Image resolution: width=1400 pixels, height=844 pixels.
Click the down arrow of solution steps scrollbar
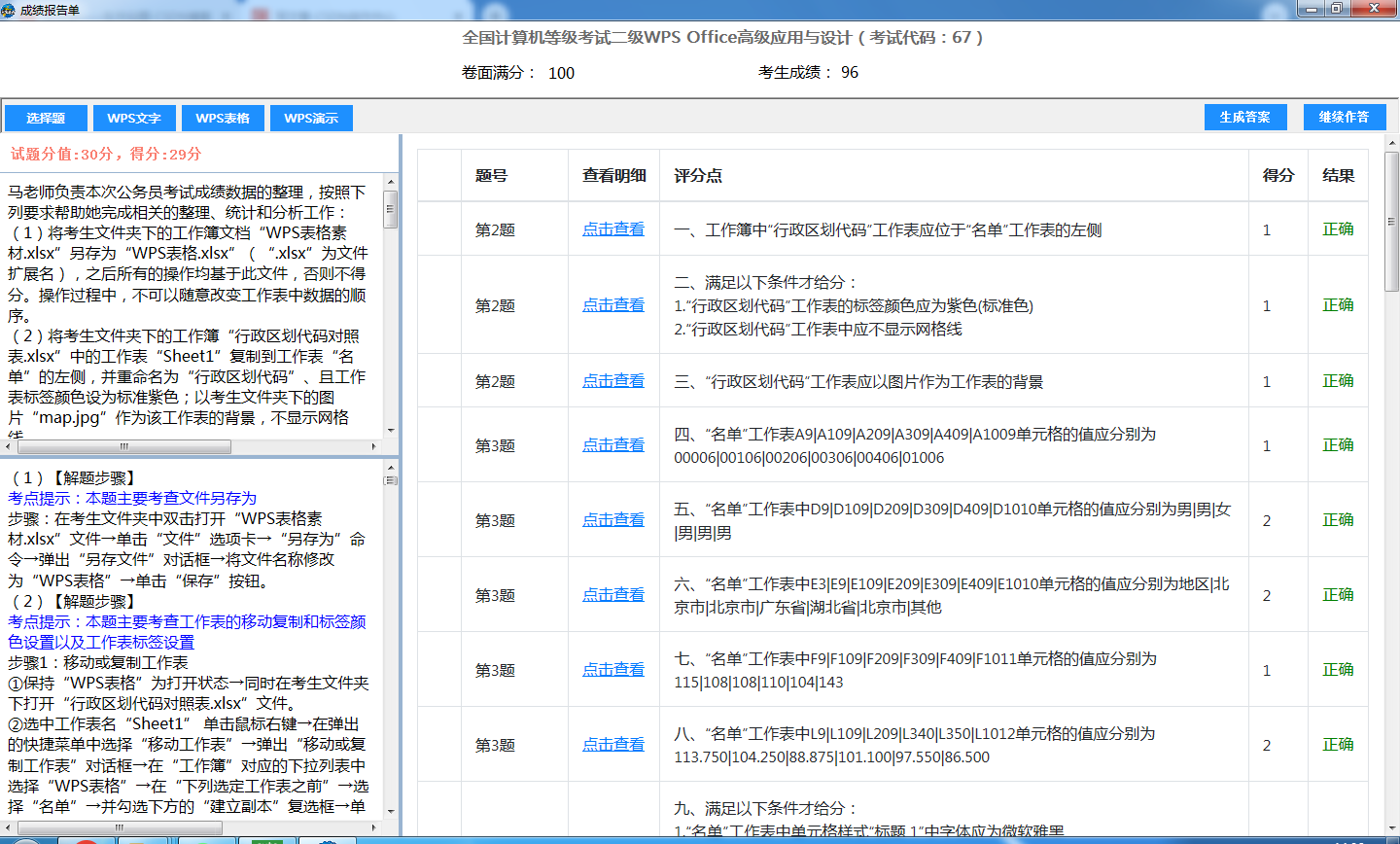tap(391, 811)
